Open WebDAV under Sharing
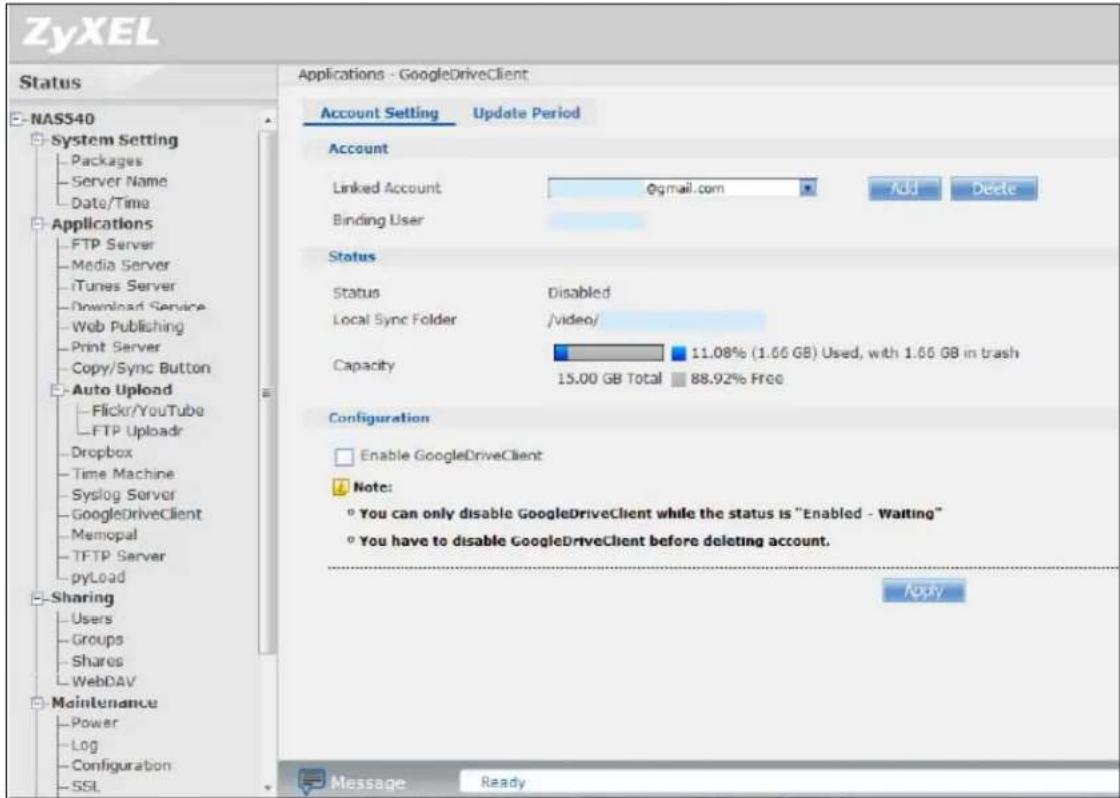 (103, 682)
